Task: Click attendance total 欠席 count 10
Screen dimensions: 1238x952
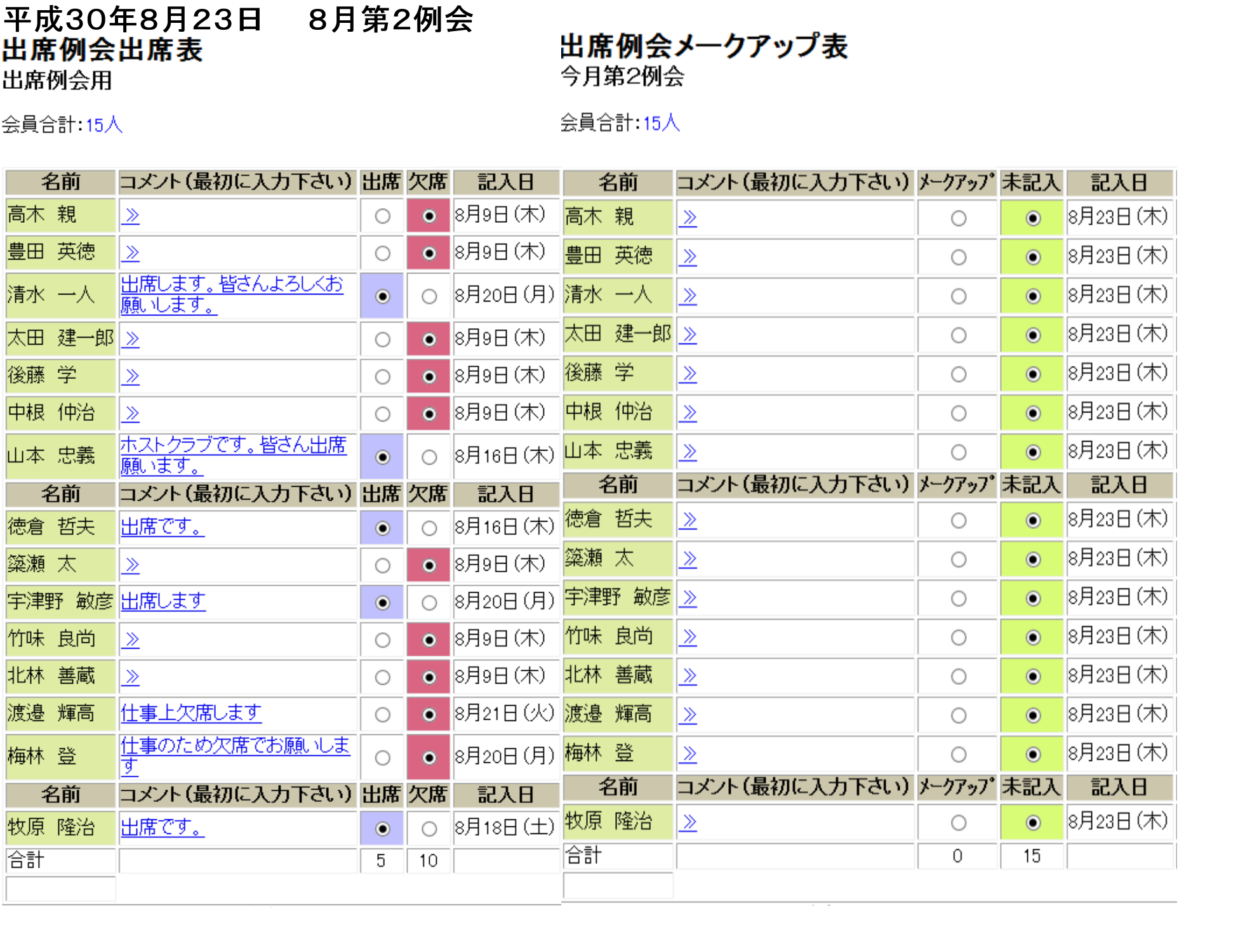Action: (429, 861)
